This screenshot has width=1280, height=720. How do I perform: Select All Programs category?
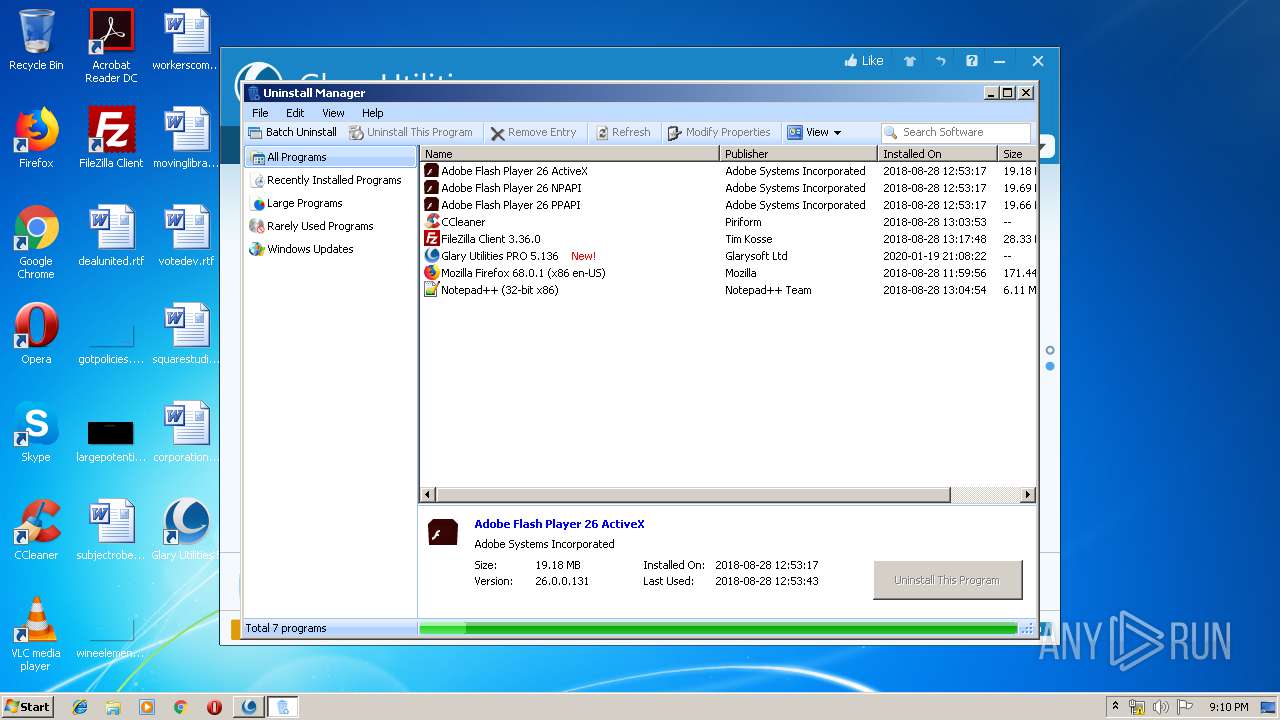click(330, 157)
